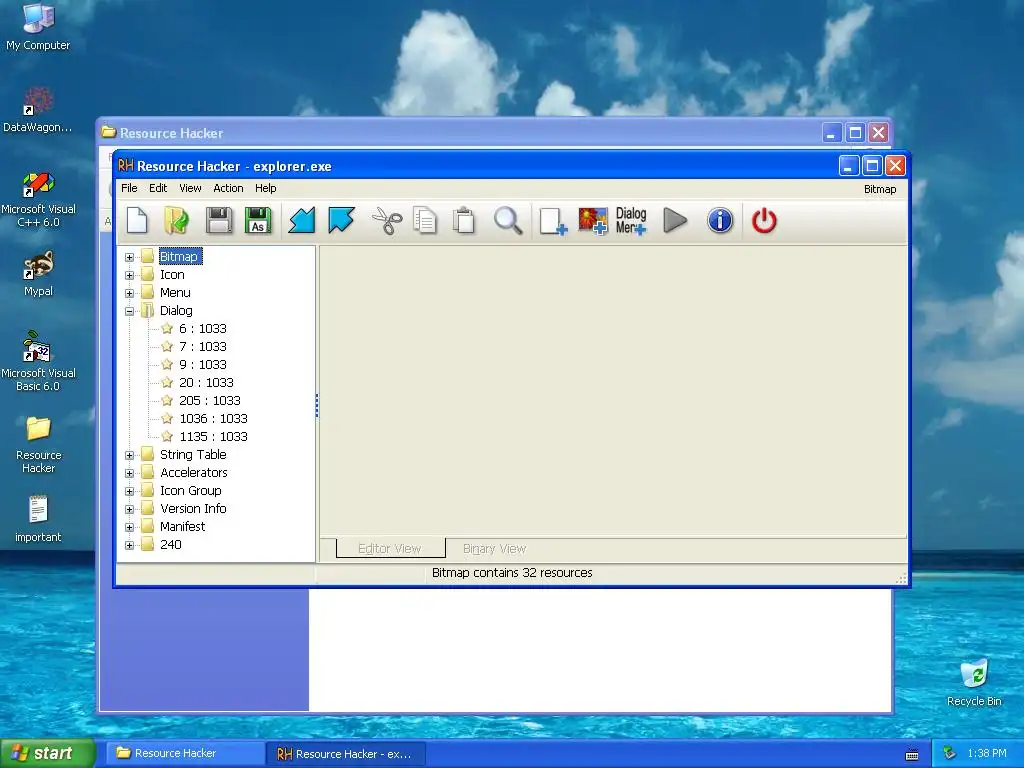Click the New blank script toolbar icon

[137, 220]
